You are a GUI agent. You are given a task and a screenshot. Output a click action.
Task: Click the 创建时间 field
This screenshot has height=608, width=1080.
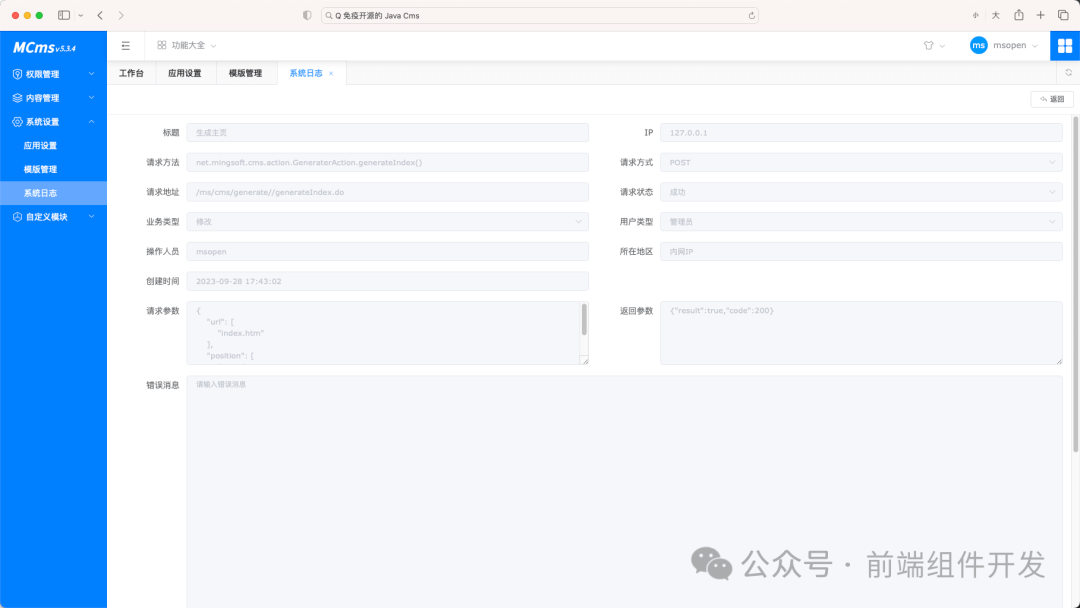(387, 281)
